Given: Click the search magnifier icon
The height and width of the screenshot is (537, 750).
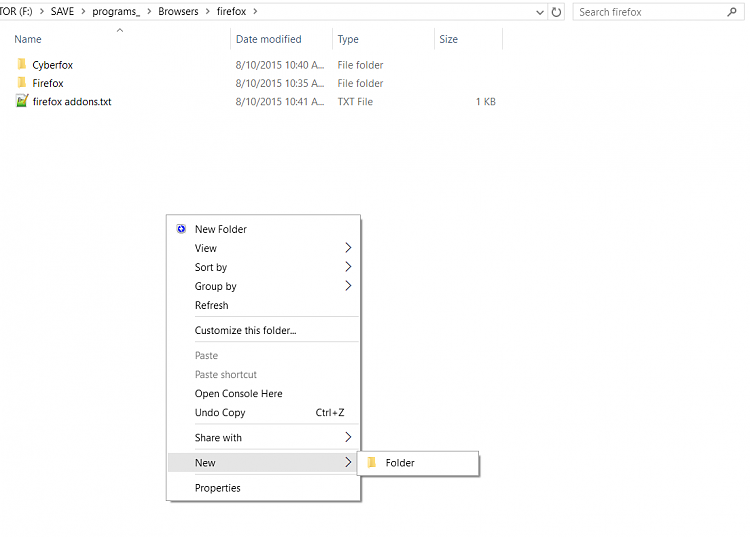Looking at the screenshot, I should (732, 12).
